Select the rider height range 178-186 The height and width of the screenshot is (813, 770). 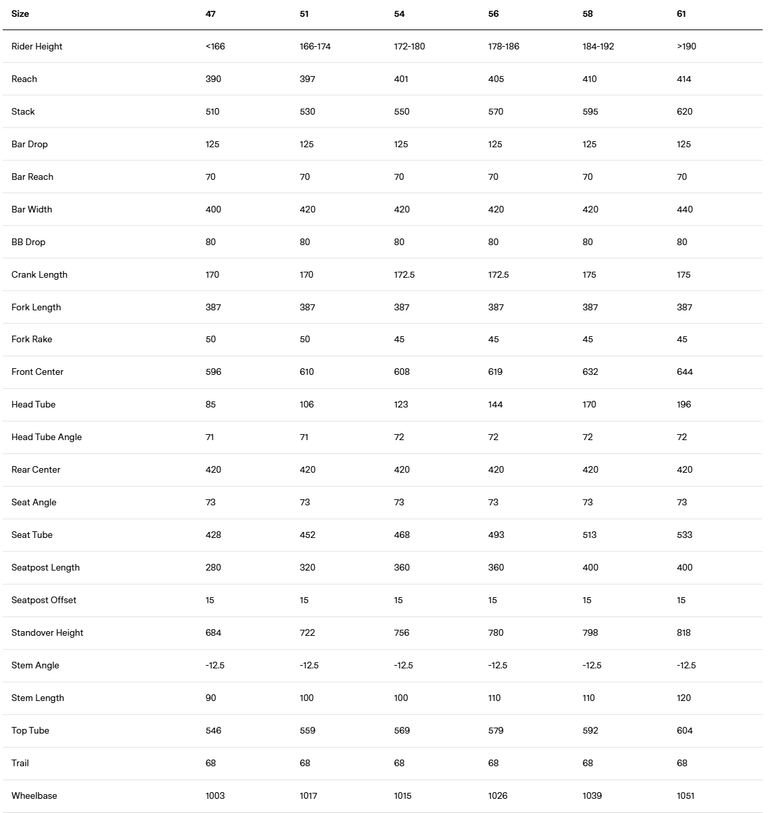click(504, 47)
